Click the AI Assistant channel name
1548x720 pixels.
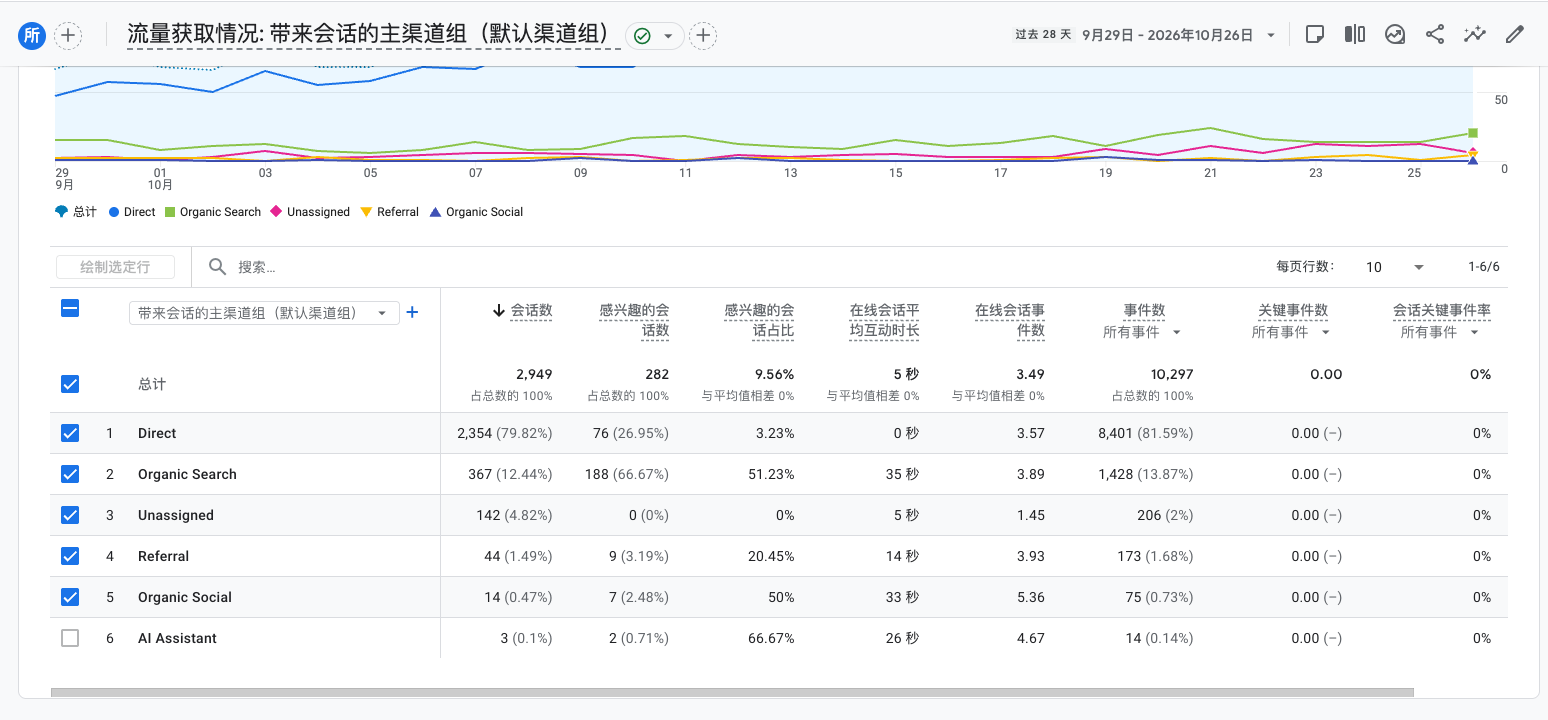pyautogui.click(x=177, y=638)
